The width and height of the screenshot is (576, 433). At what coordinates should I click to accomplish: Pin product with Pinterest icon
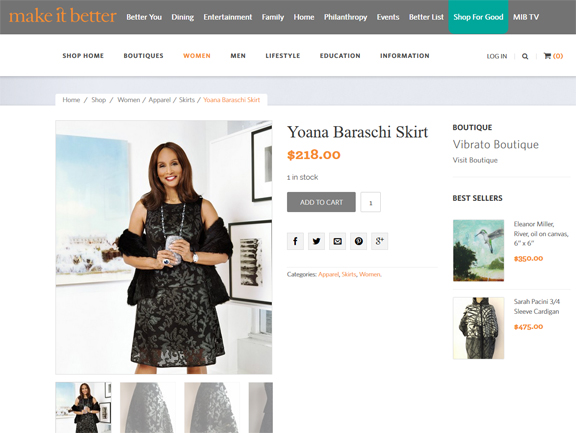pos(359,241)
